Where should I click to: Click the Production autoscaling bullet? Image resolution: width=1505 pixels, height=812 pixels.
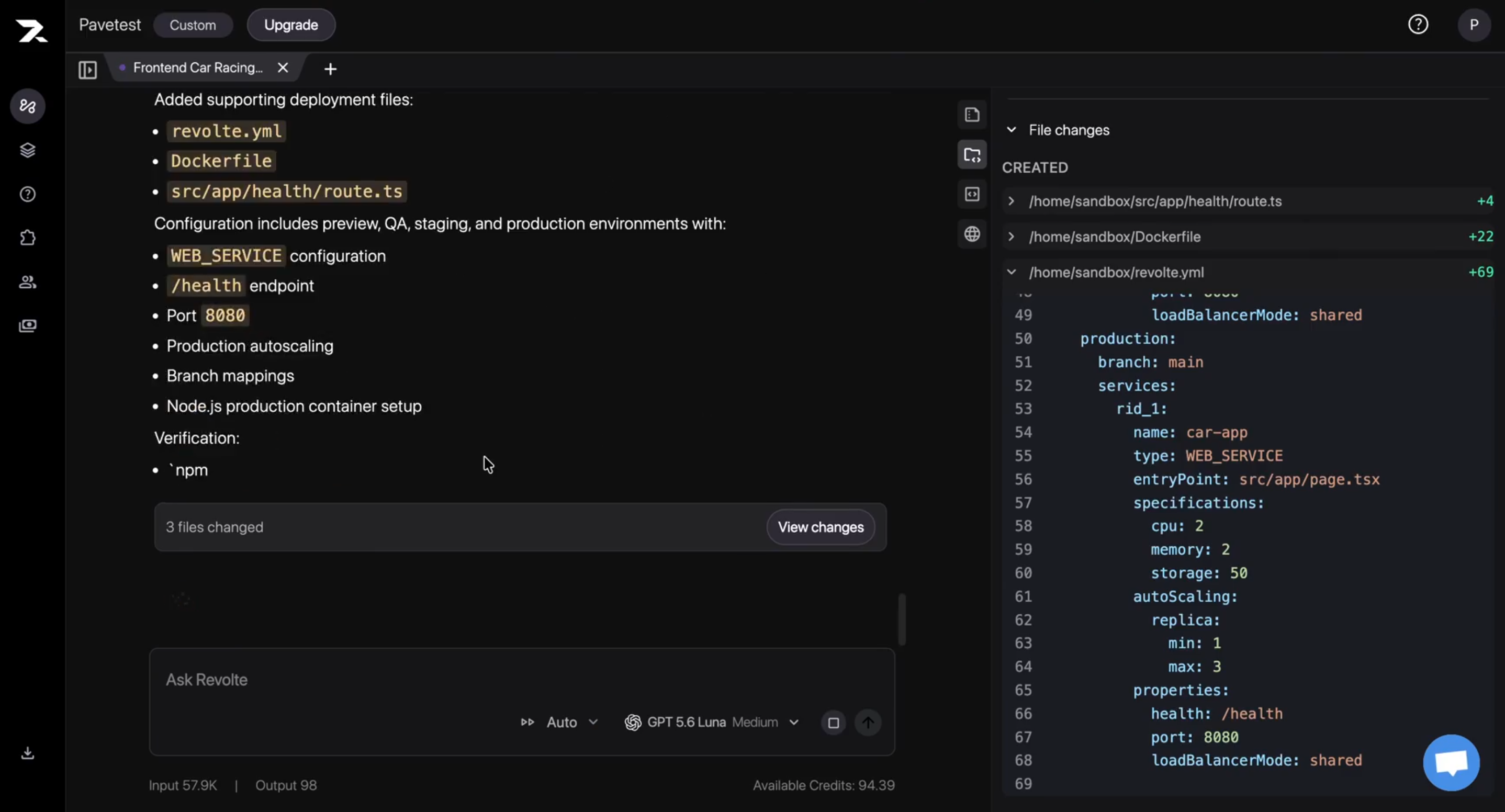(x=250, y=346)
